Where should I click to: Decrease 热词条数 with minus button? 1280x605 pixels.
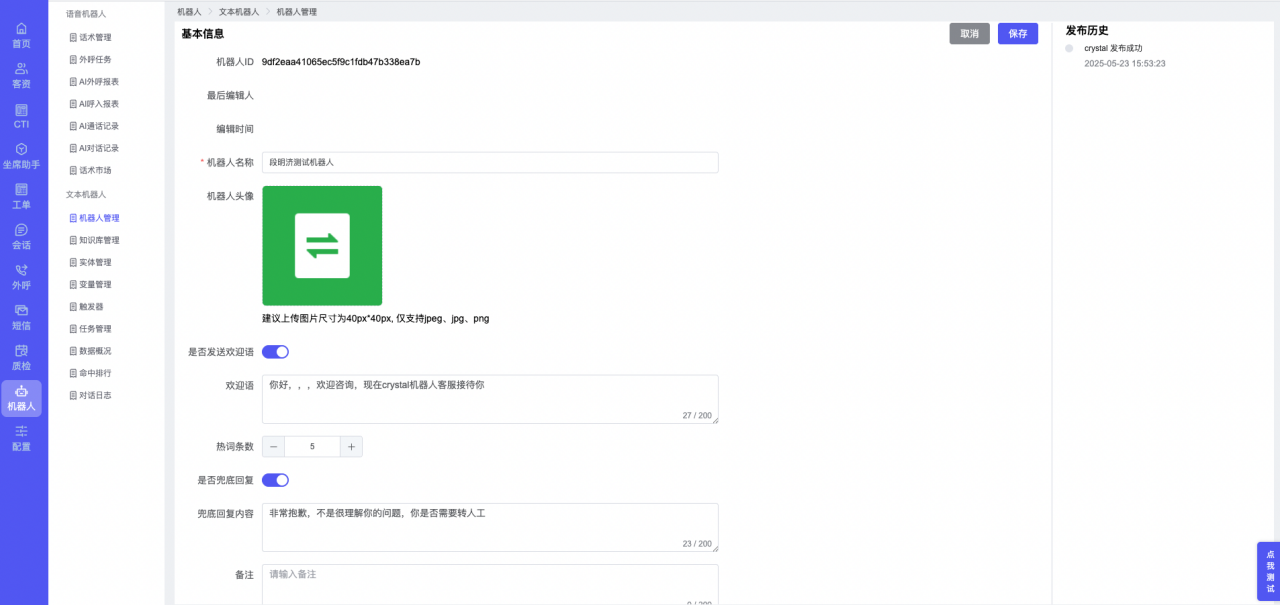pyautogui.click(x=273, y=446)
